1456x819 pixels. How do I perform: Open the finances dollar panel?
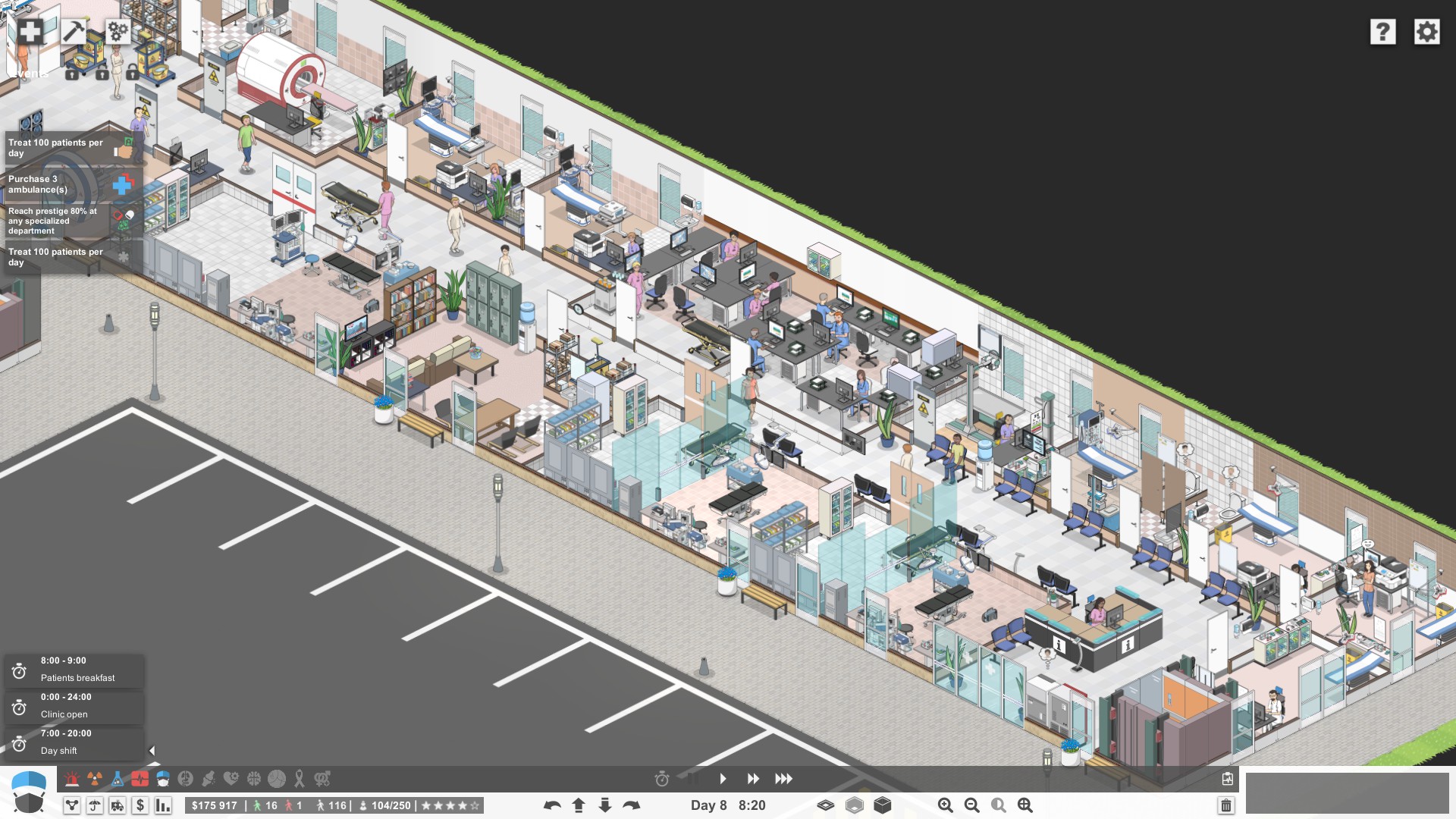140,805
